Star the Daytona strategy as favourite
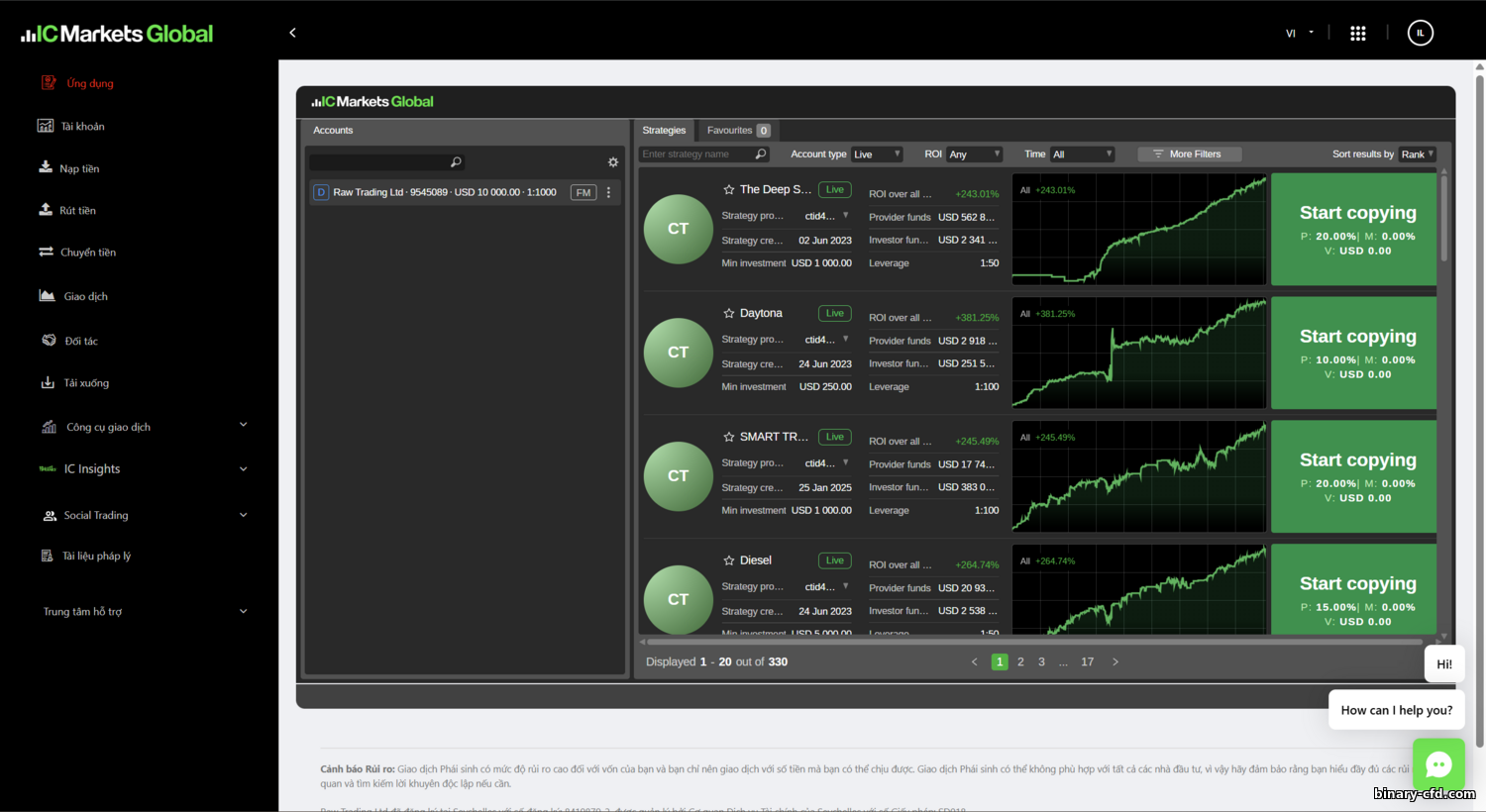Screen dimensions: 1486x812 click(729, 314)
